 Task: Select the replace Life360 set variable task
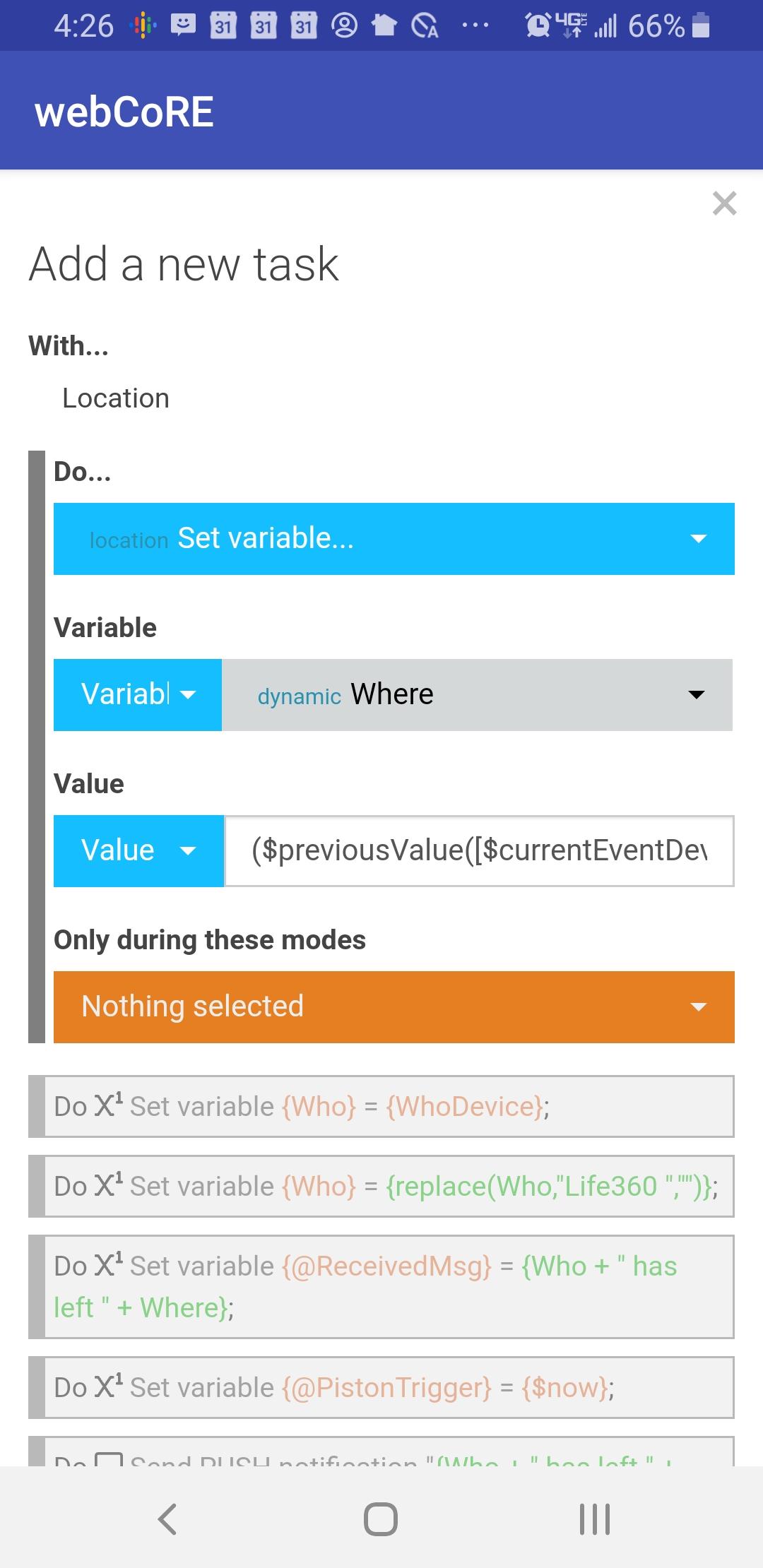click(381, 1186)
